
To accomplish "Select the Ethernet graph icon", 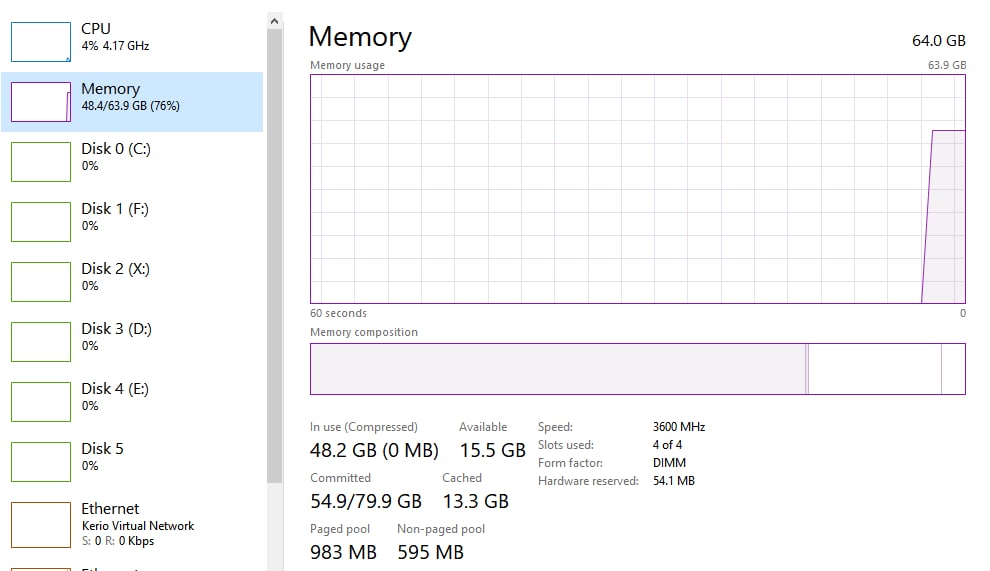I will click(x=41, y=524).
